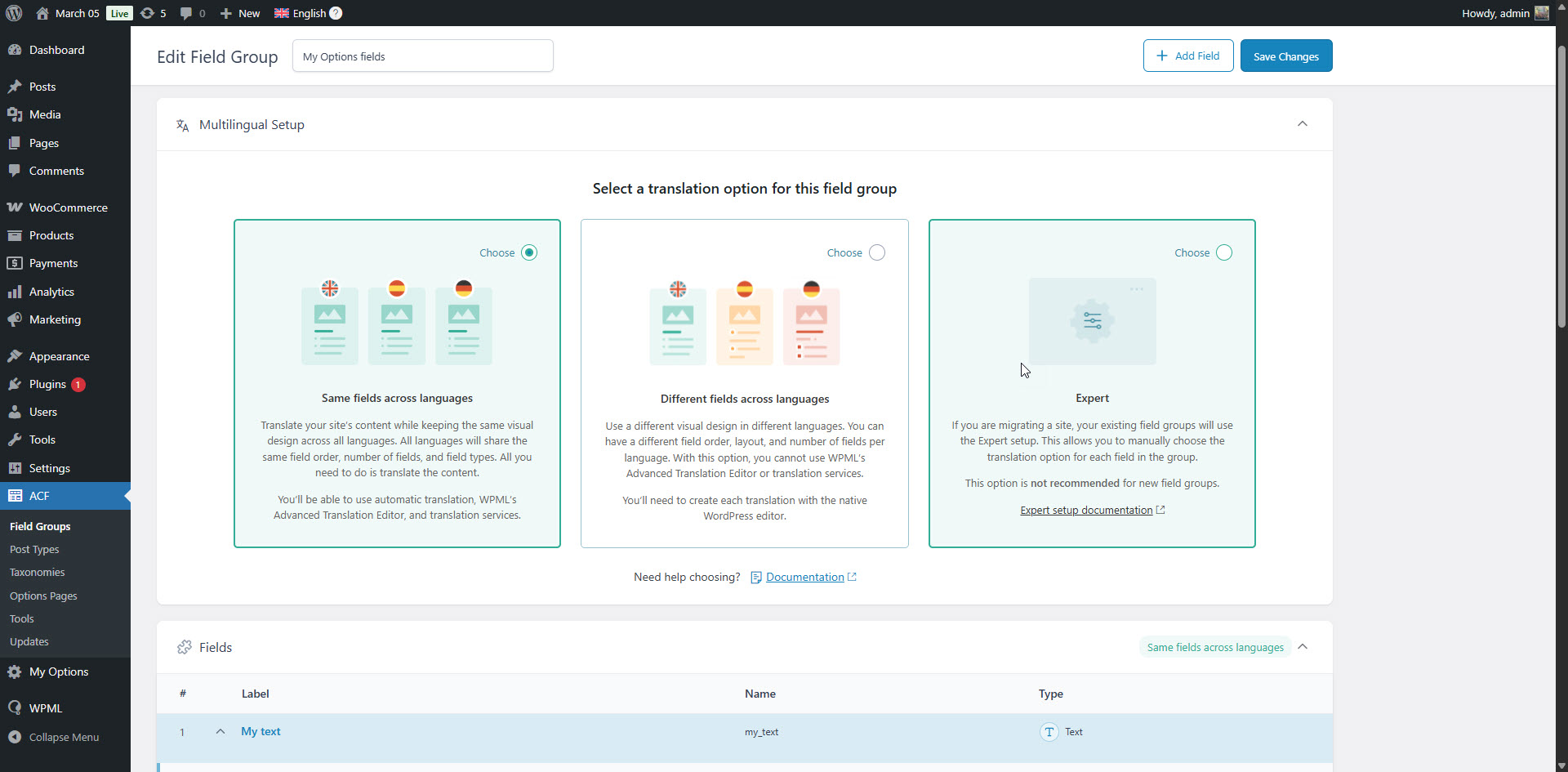The image size is (1568, 772).
Task: Click the ACF sidebar icon
Action: pos(15,496)
